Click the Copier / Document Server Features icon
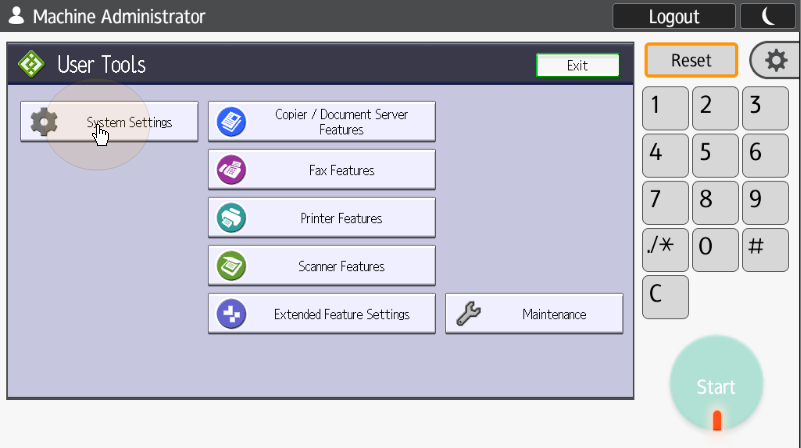The width and height of the screenshot is (801, 448). 231,122
